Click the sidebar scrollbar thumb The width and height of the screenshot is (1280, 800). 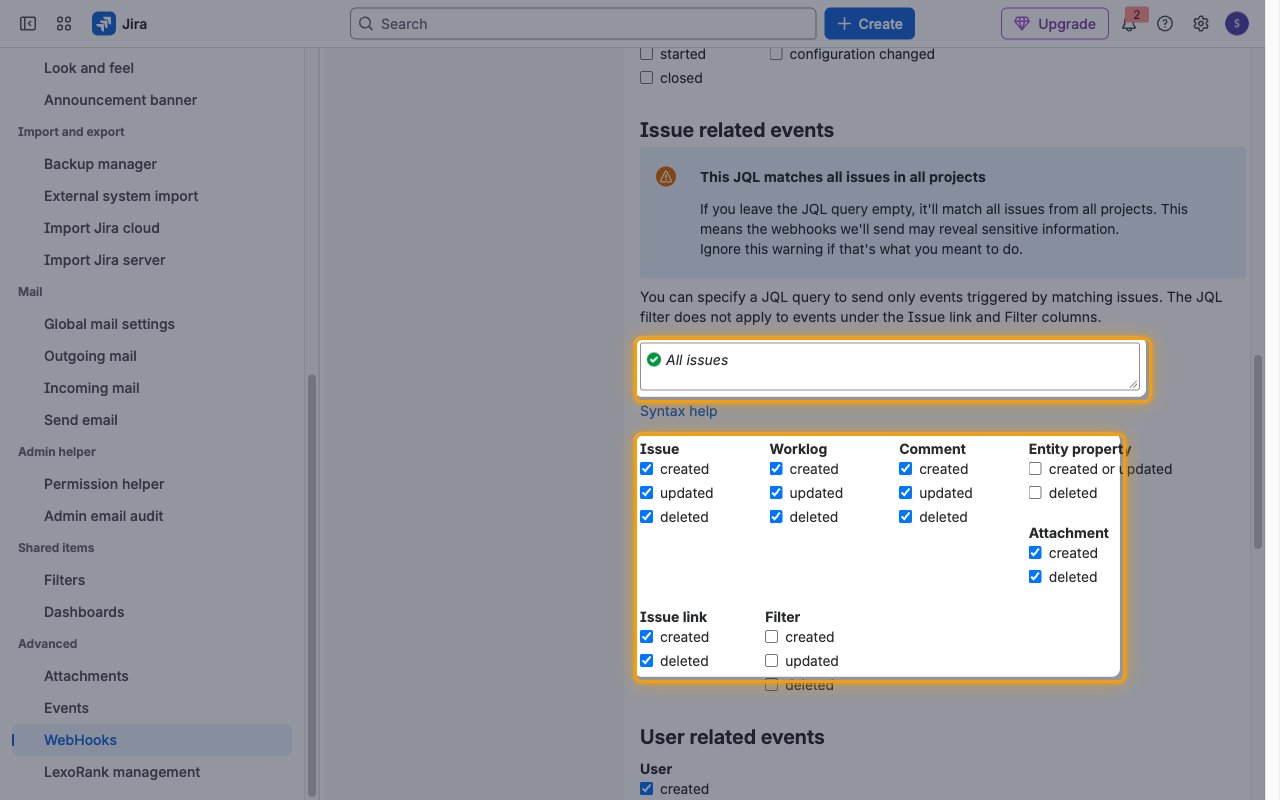(x=311, y=585)
